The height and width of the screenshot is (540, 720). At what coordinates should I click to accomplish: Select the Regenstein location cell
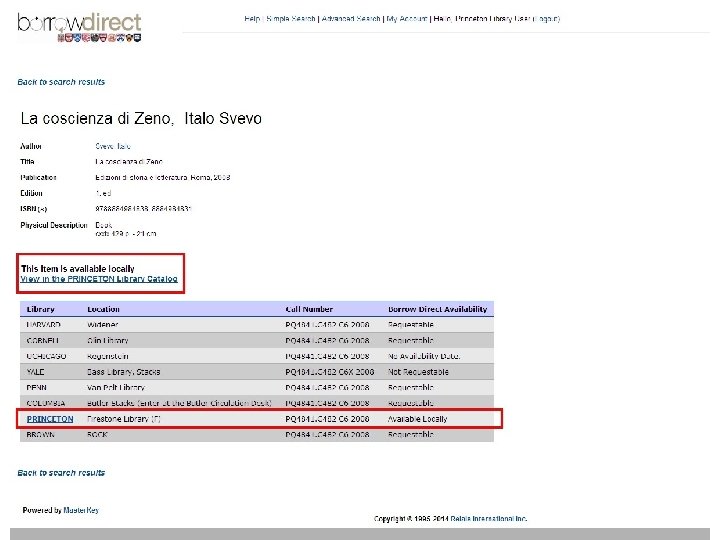(108, 356)
